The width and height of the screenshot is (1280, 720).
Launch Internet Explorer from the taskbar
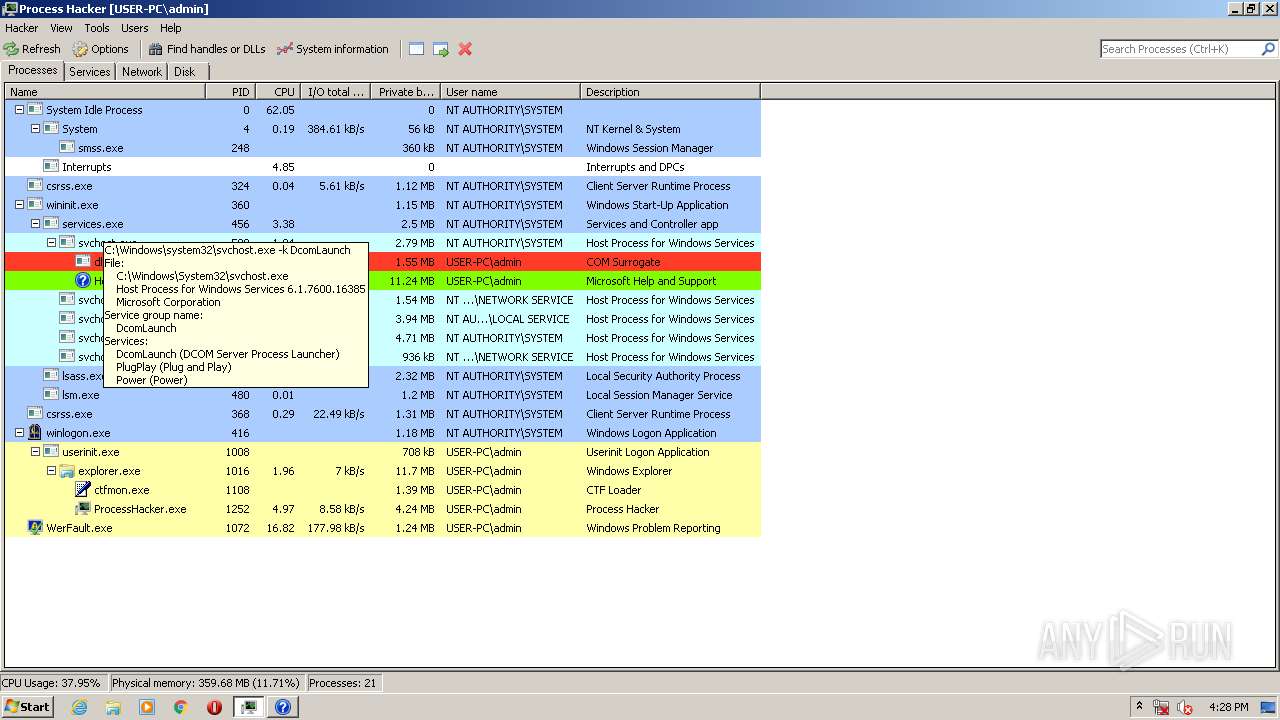coord(80,707)
